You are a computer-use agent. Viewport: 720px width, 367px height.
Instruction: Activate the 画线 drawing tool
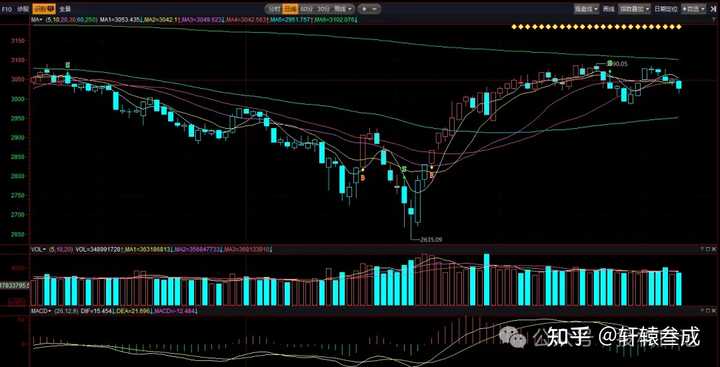(x=608, y=9)
